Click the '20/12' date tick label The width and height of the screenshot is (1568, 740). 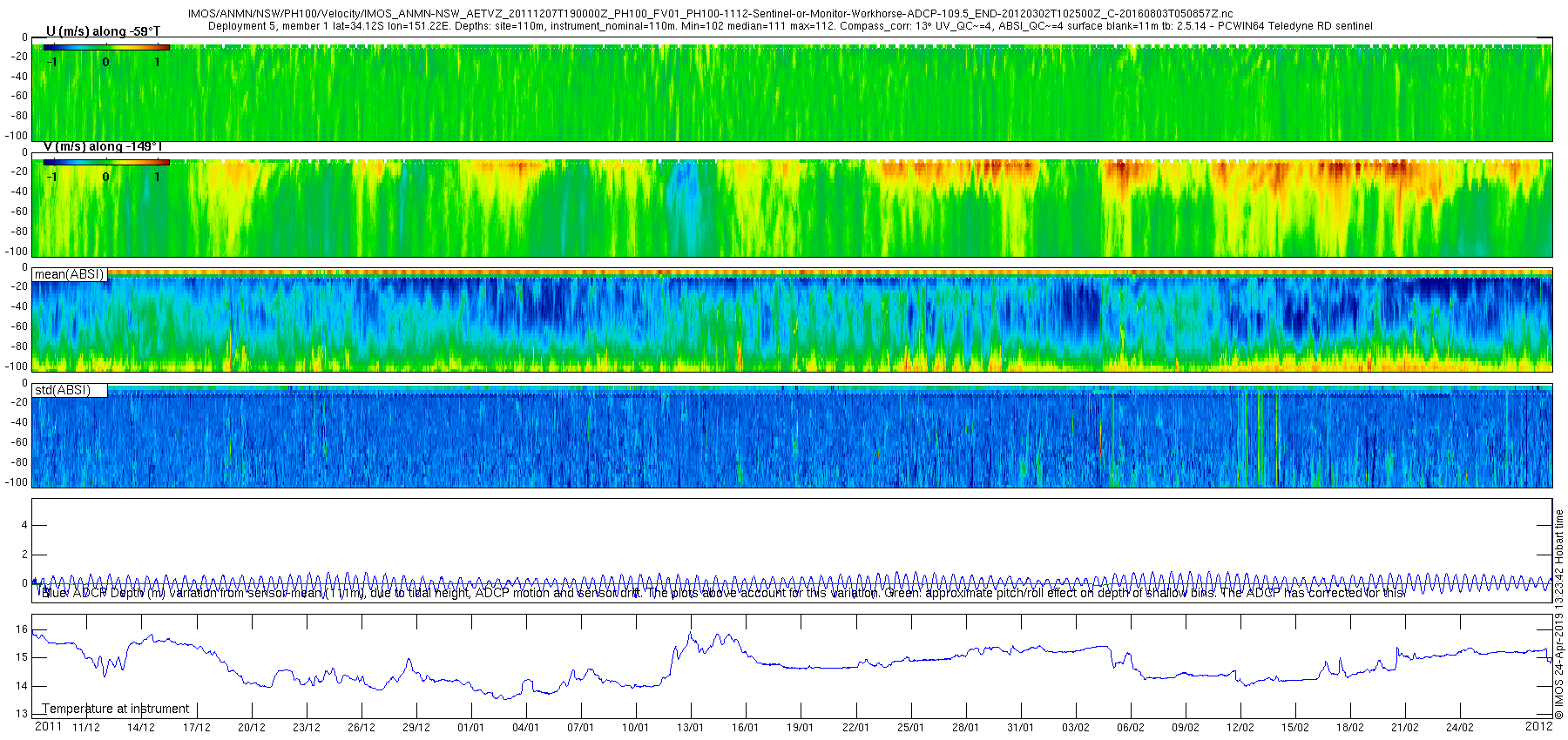click(x=251, y=728)
